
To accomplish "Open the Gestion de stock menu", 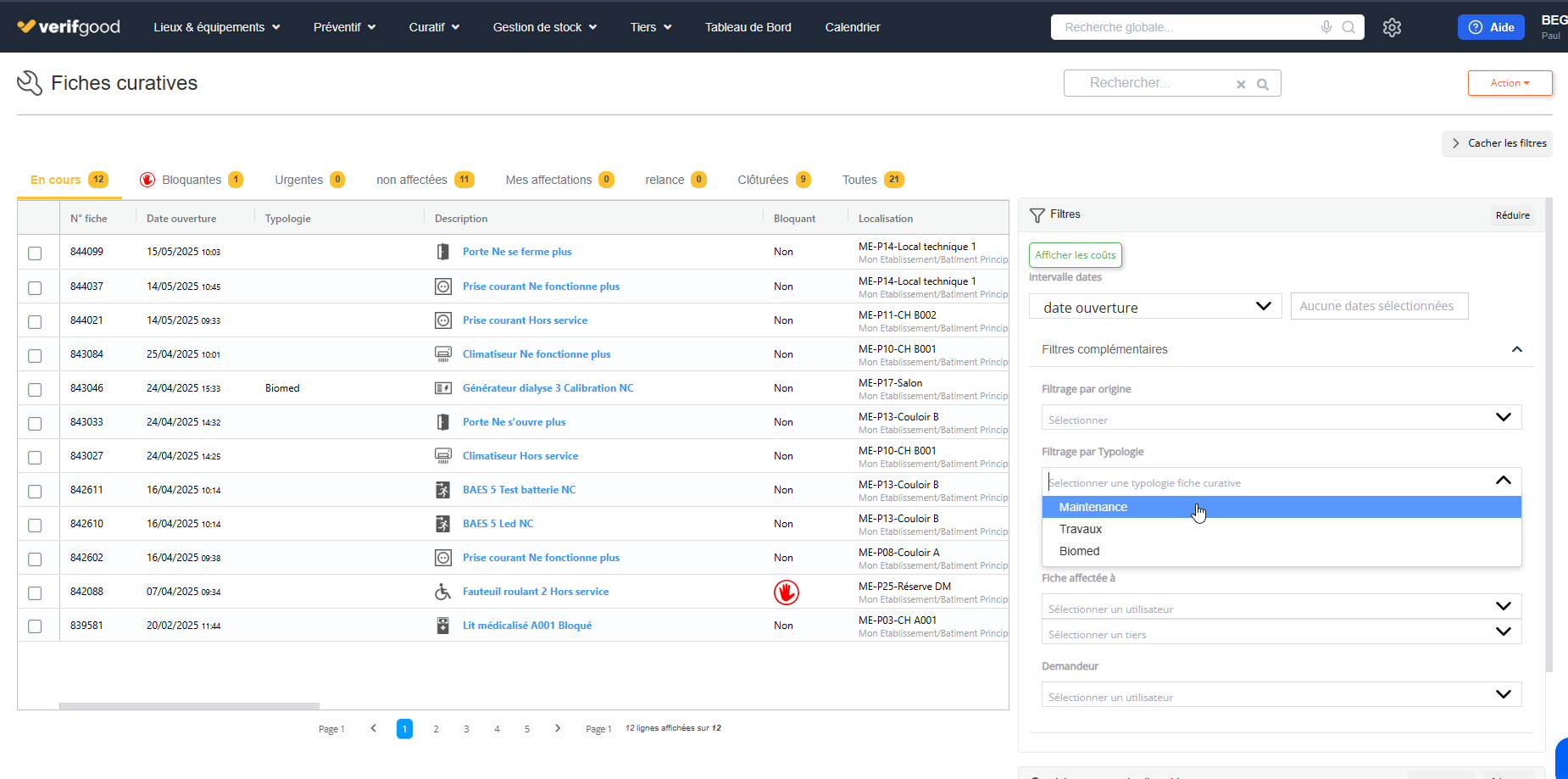I will pyautogui.click(x=545, y=27).
